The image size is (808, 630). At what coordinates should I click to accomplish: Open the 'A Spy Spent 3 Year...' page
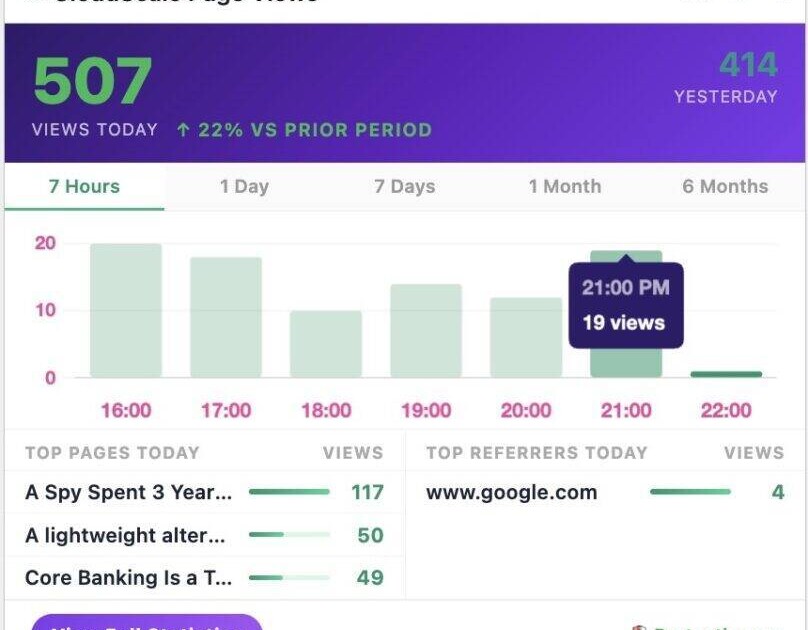tap(128, 492)
